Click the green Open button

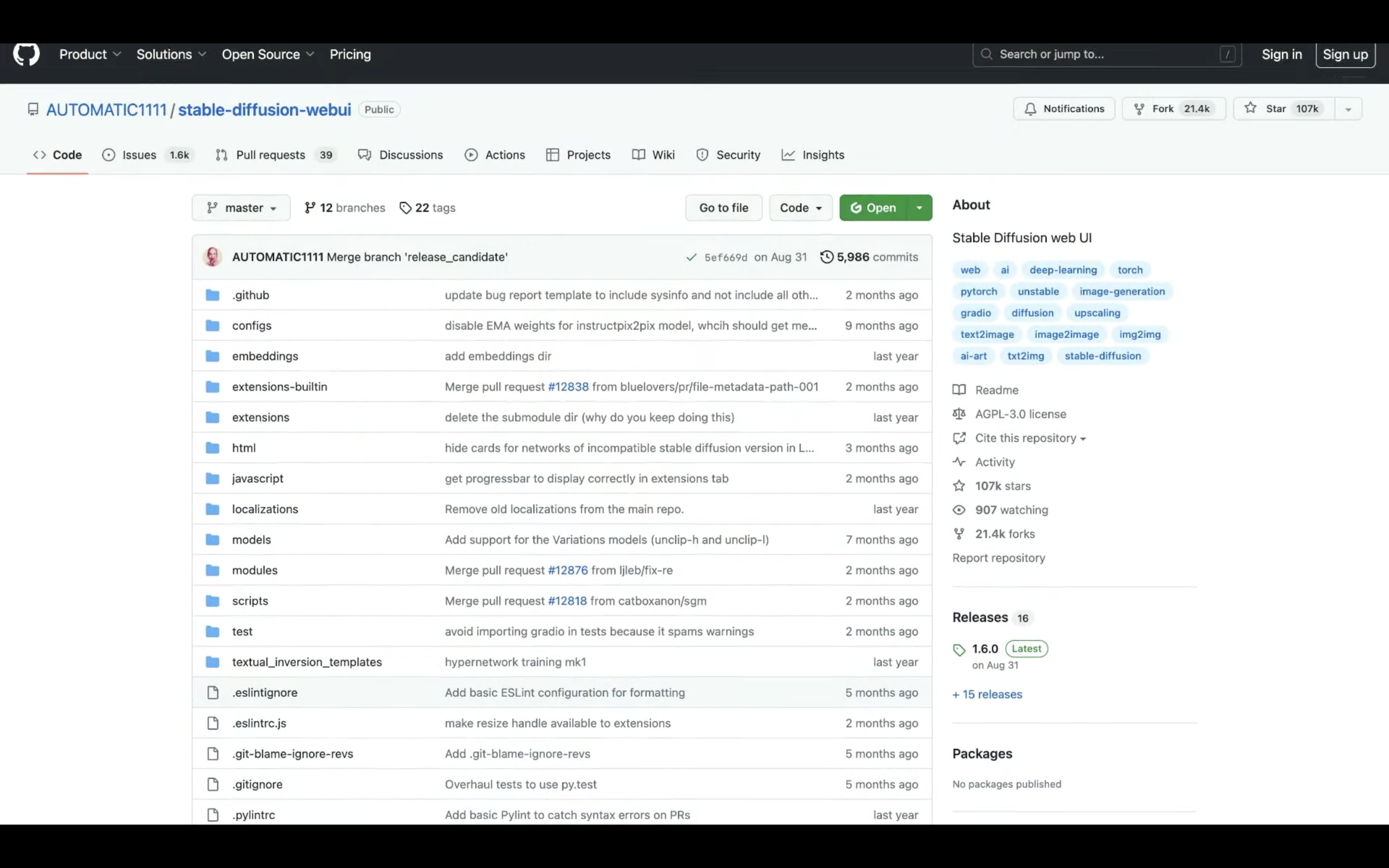(x=873, y=208)
